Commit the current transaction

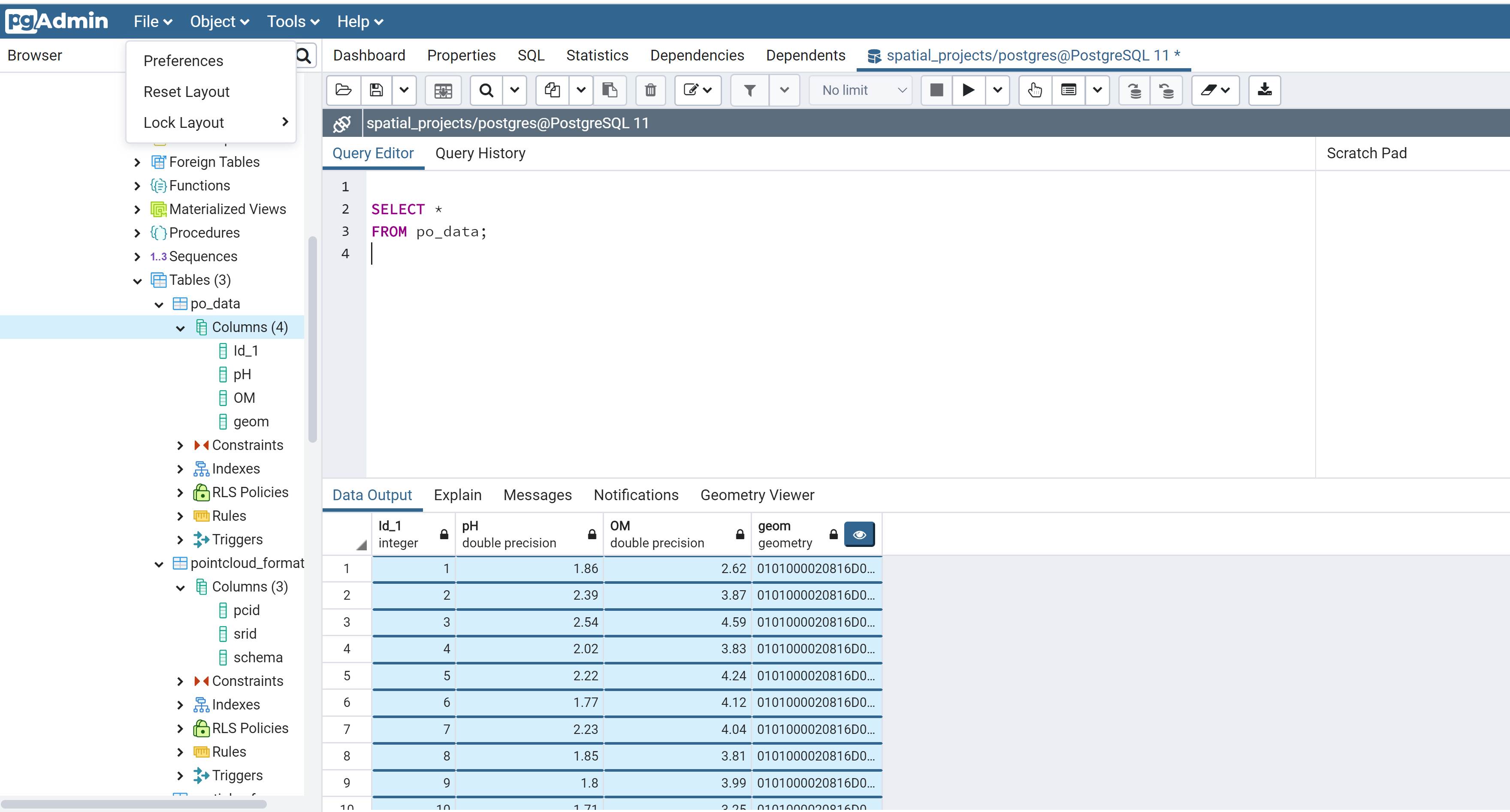(1134, 90)
